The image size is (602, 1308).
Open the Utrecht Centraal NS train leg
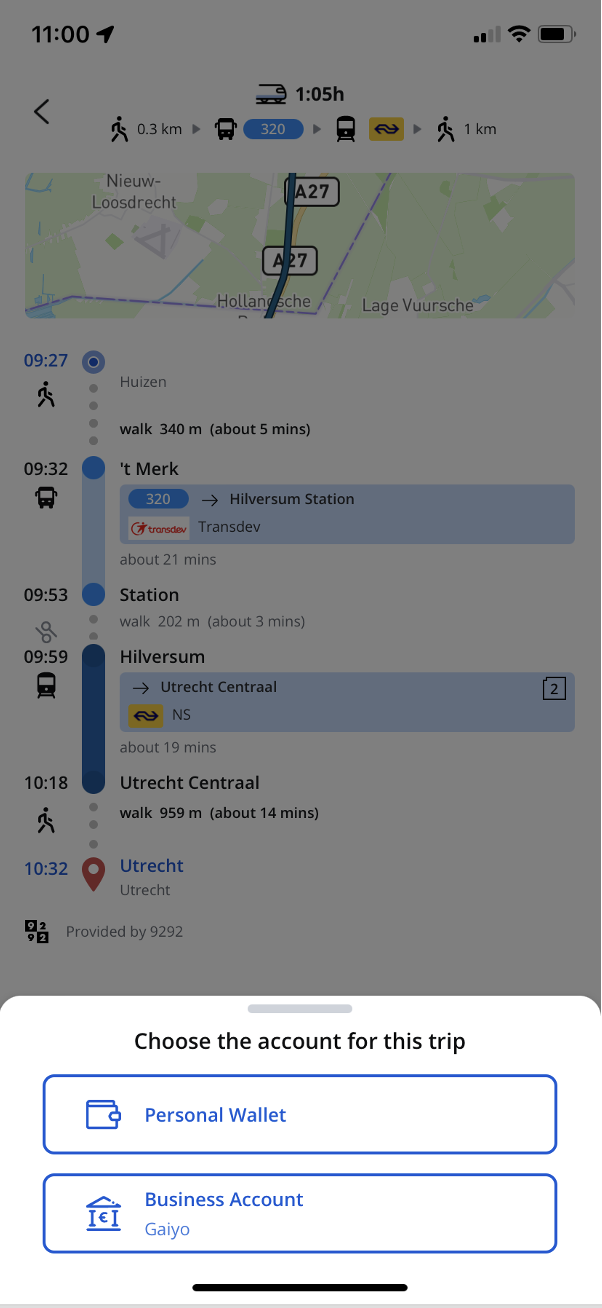[347, 702]
